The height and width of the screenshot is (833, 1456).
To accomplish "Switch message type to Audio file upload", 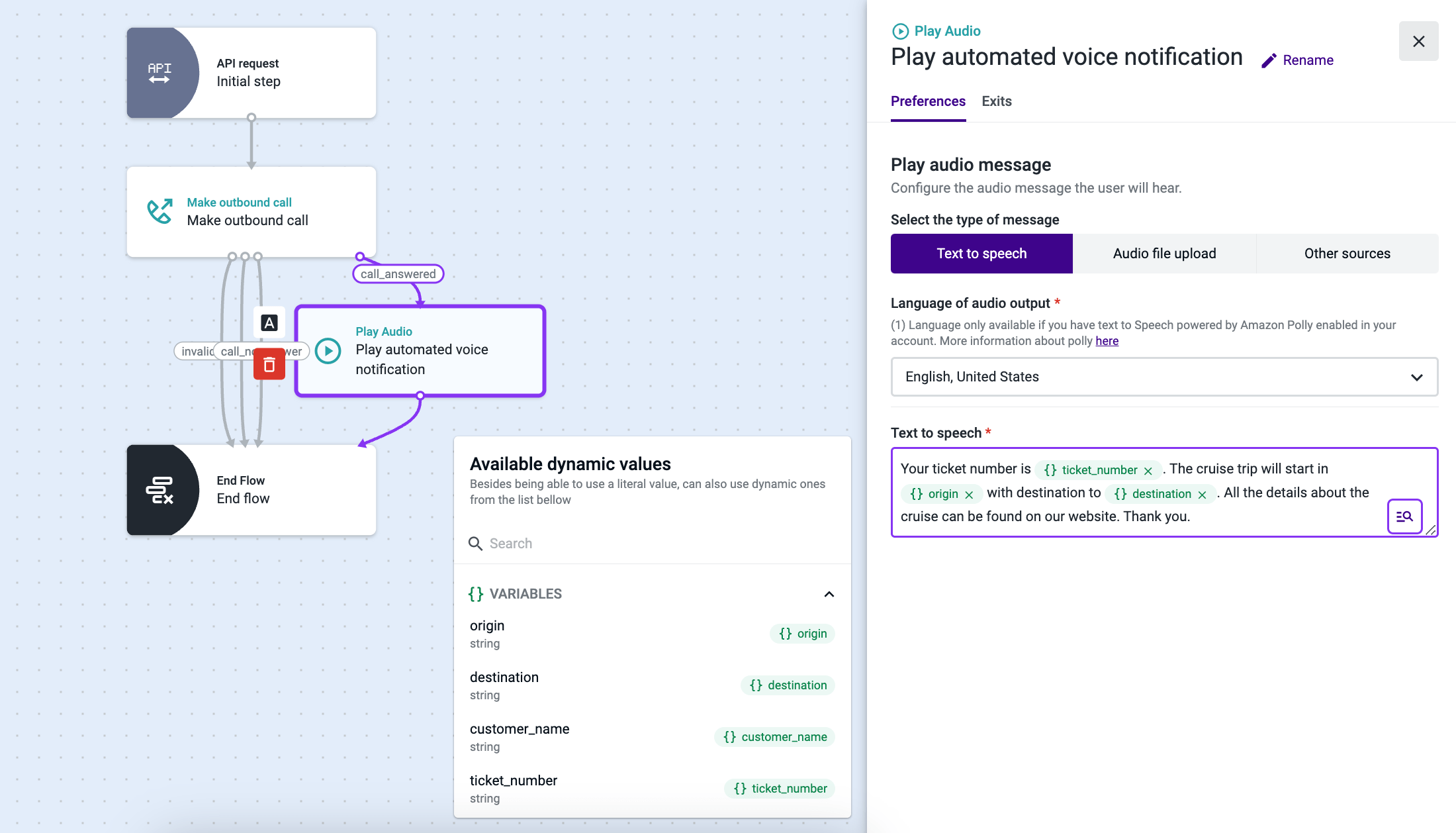I will (x=1163, y=253).
